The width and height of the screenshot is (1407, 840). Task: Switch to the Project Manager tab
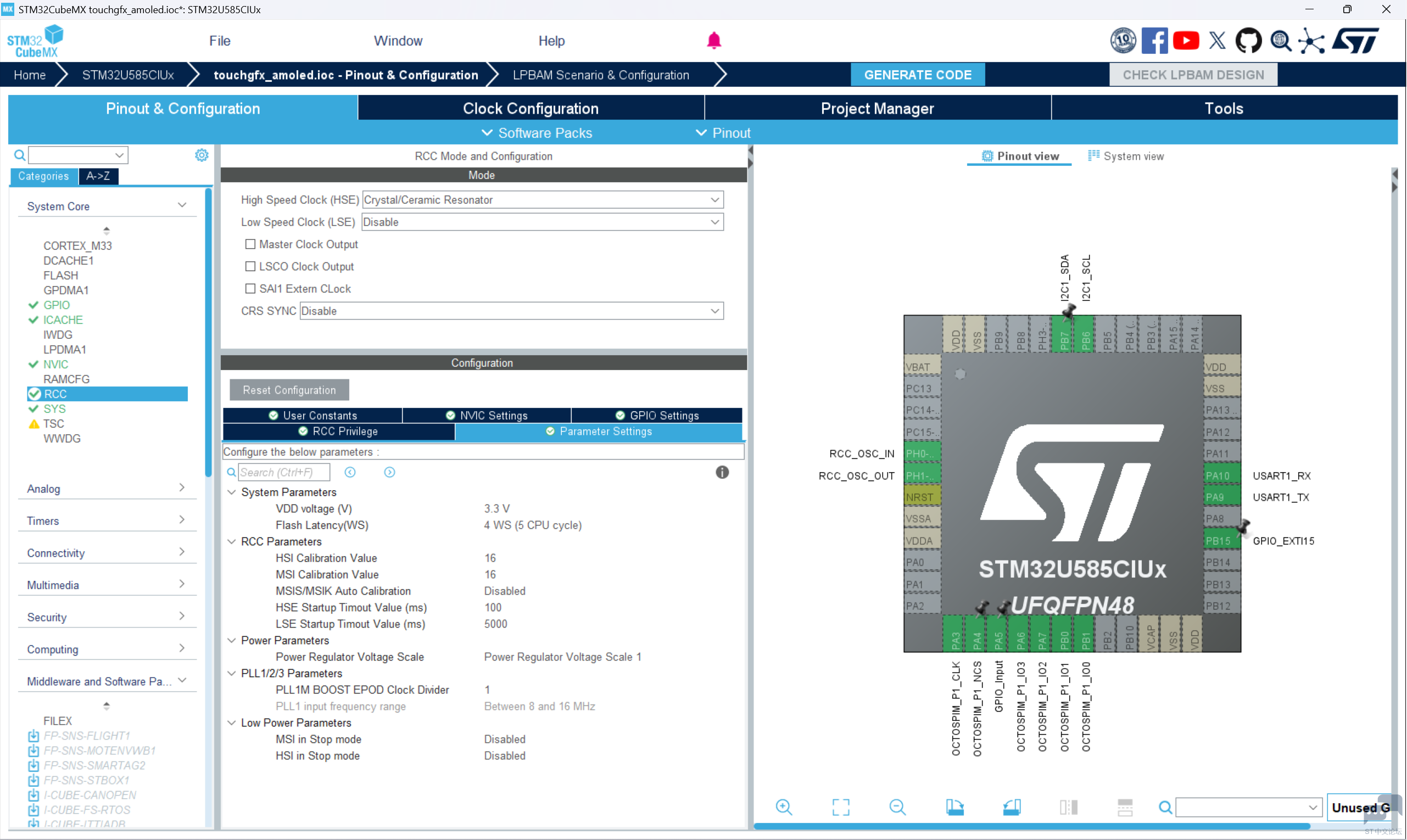click(877, 108)
